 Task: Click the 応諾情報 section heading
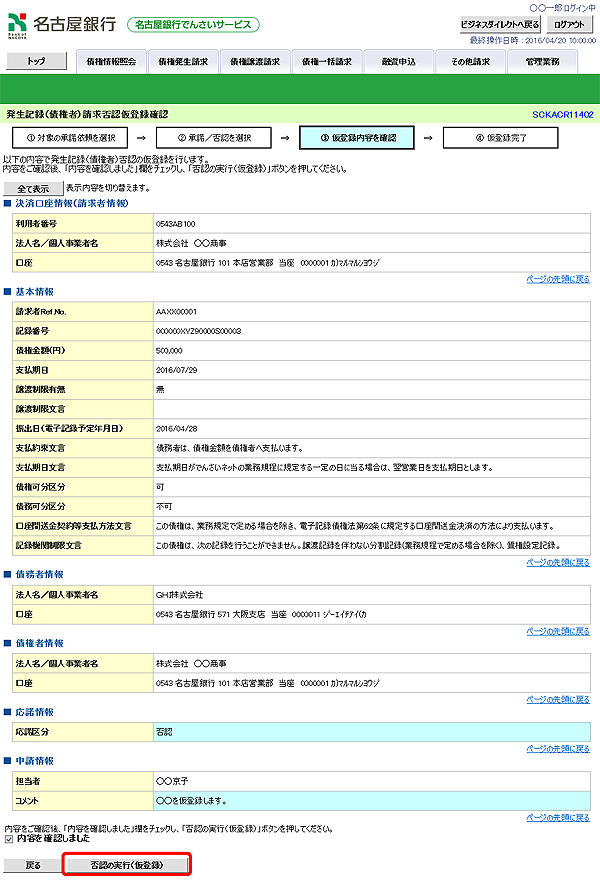click(34, 712)
